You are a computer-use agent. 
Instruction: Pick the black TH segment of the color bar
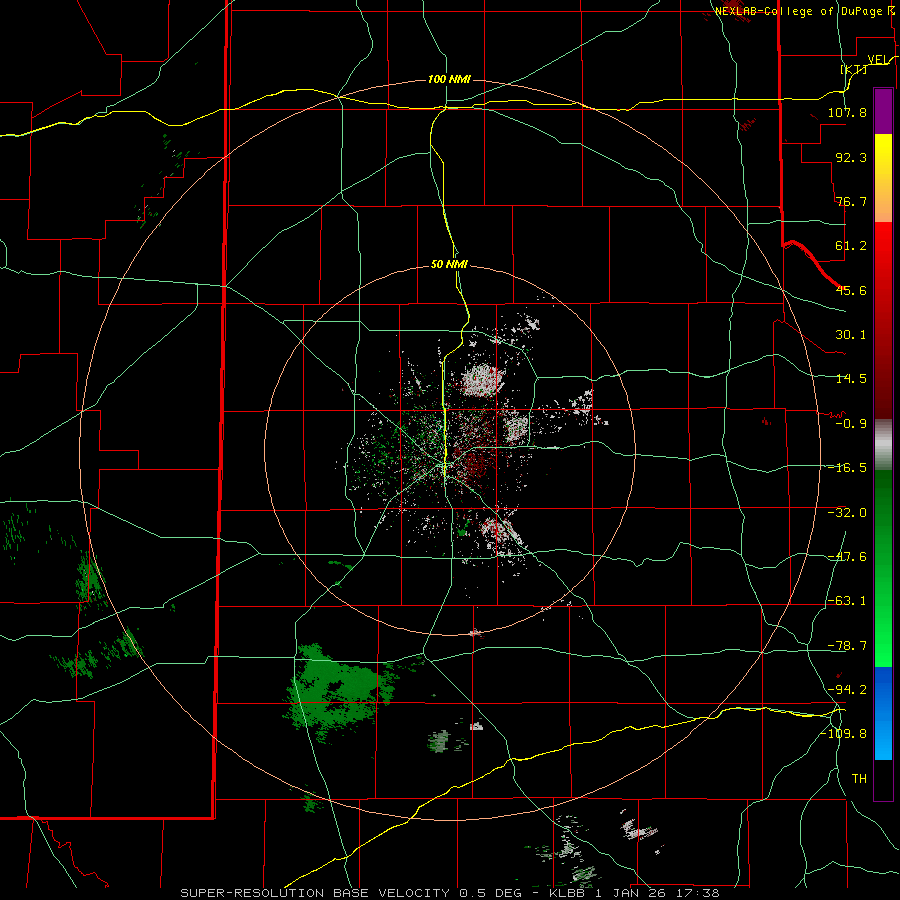pos(883,780)
